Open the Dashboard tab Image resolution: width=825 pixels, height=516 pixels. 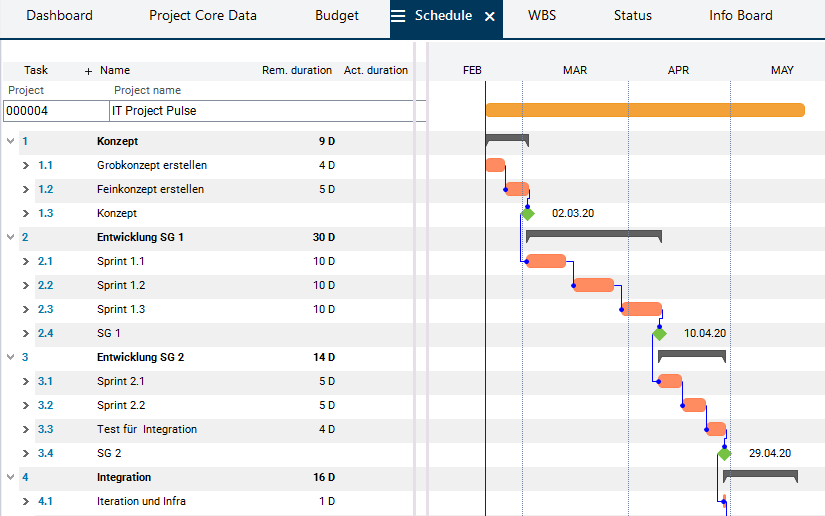click(59, 16)
